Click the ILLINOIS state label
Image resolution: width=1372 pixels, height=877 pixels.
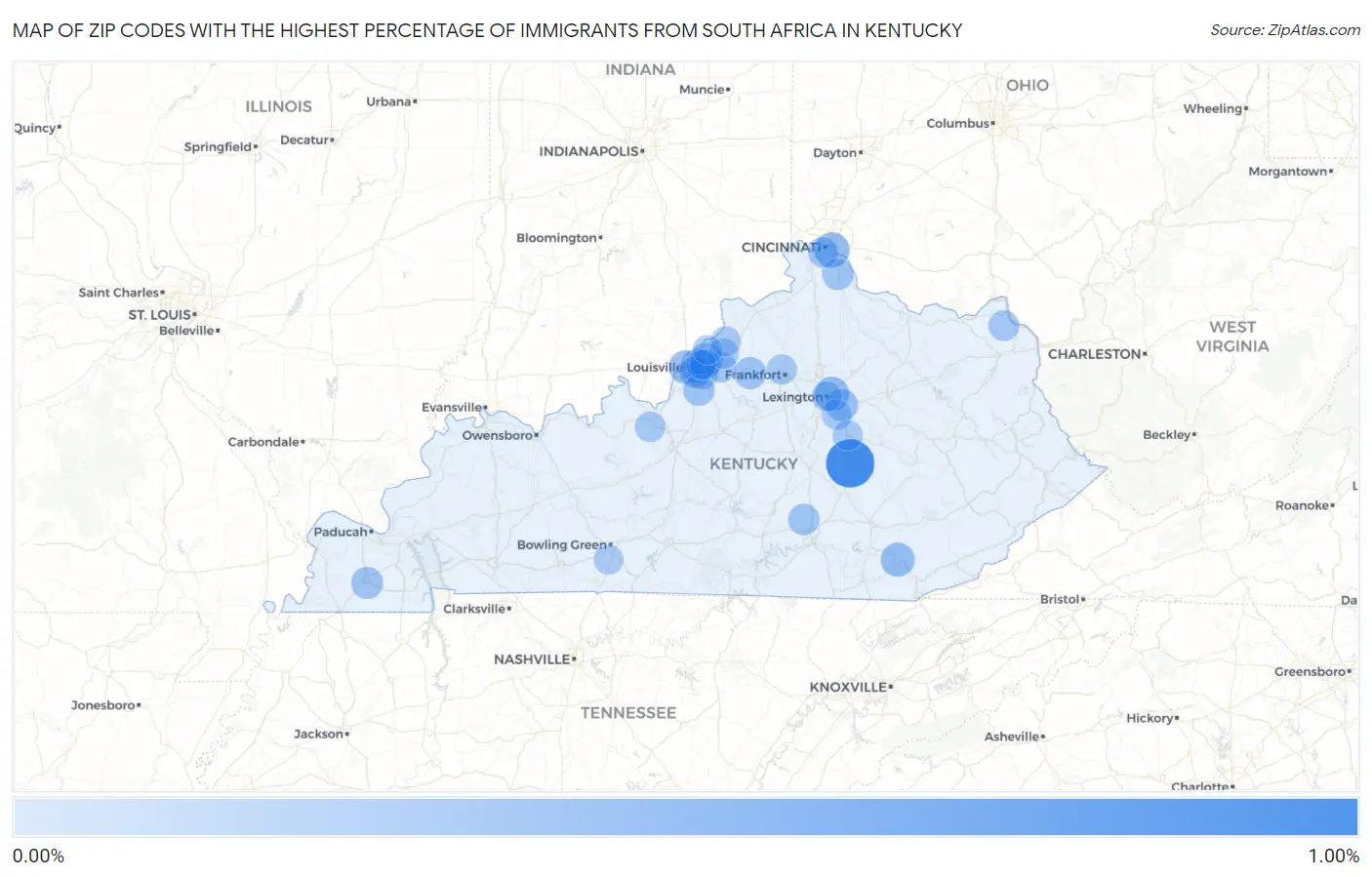[x=278, y=106]
